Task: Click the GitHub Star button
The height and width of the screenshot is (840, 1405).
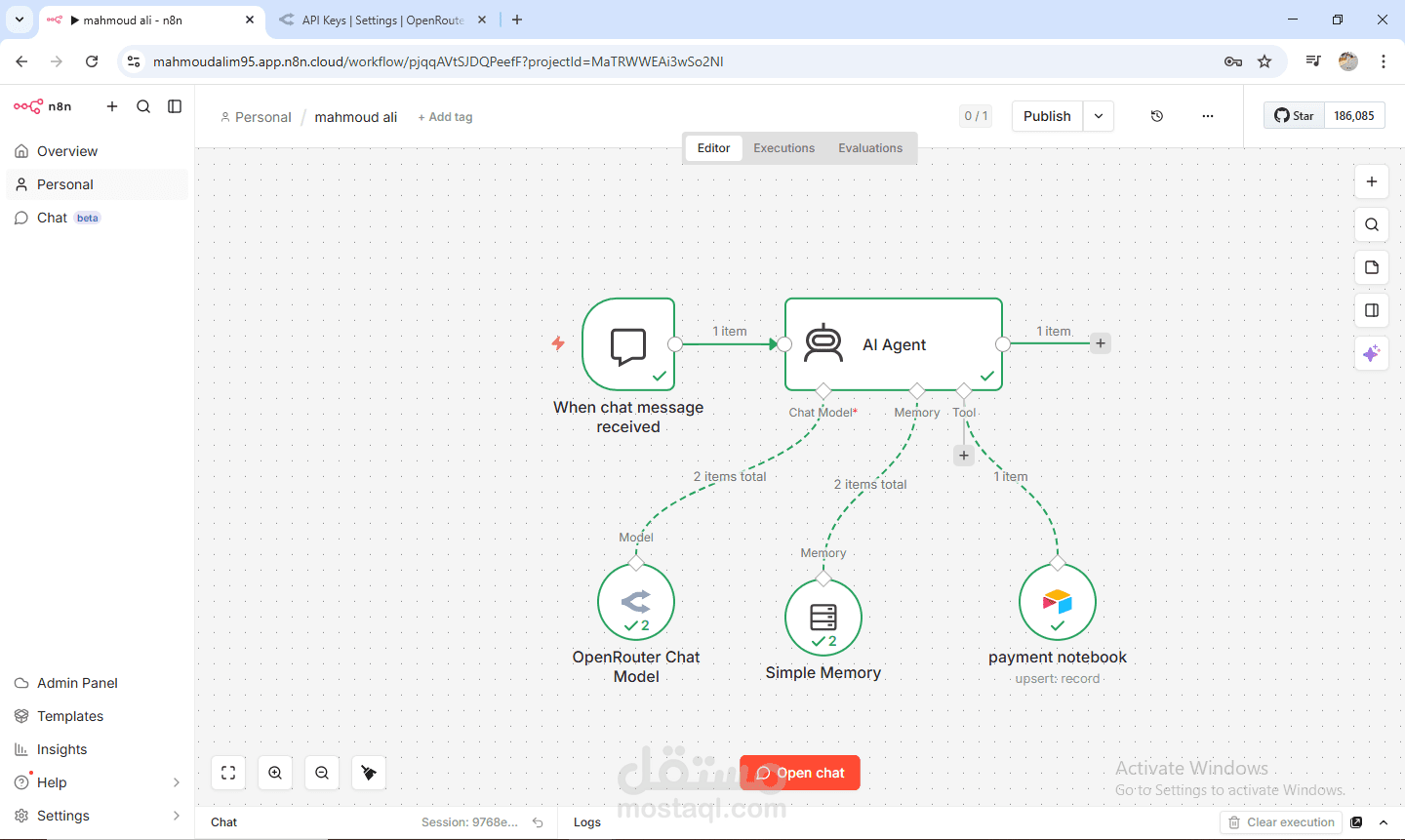Action: 1294,115
